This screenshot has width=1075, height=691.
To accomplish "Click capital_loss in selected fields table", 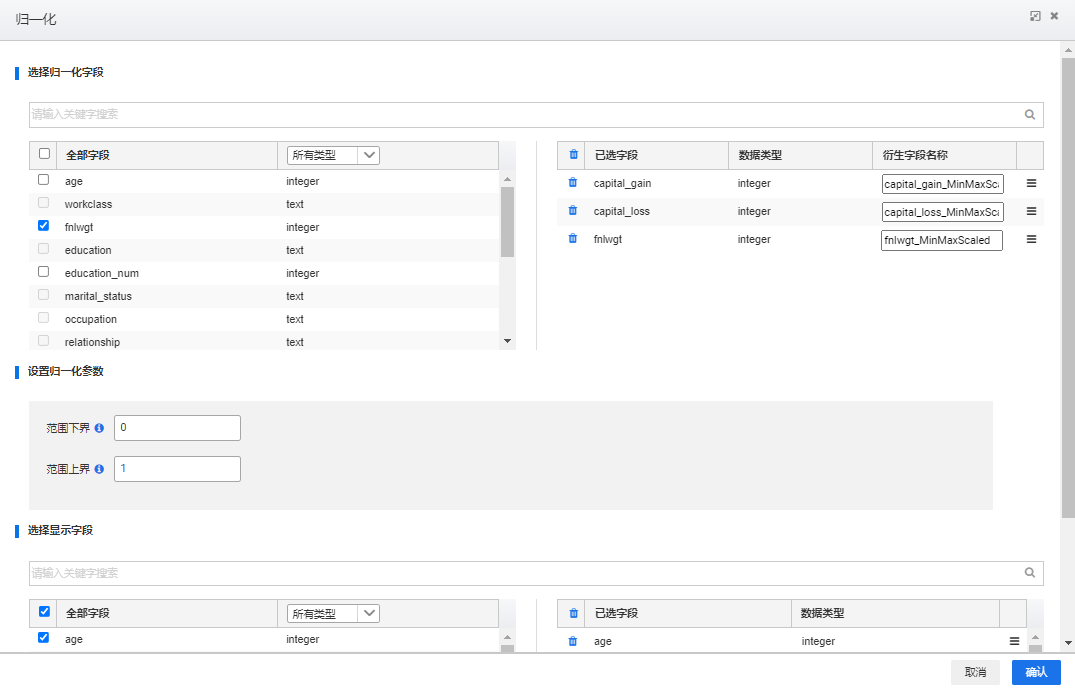I will [x=621, y=211].
